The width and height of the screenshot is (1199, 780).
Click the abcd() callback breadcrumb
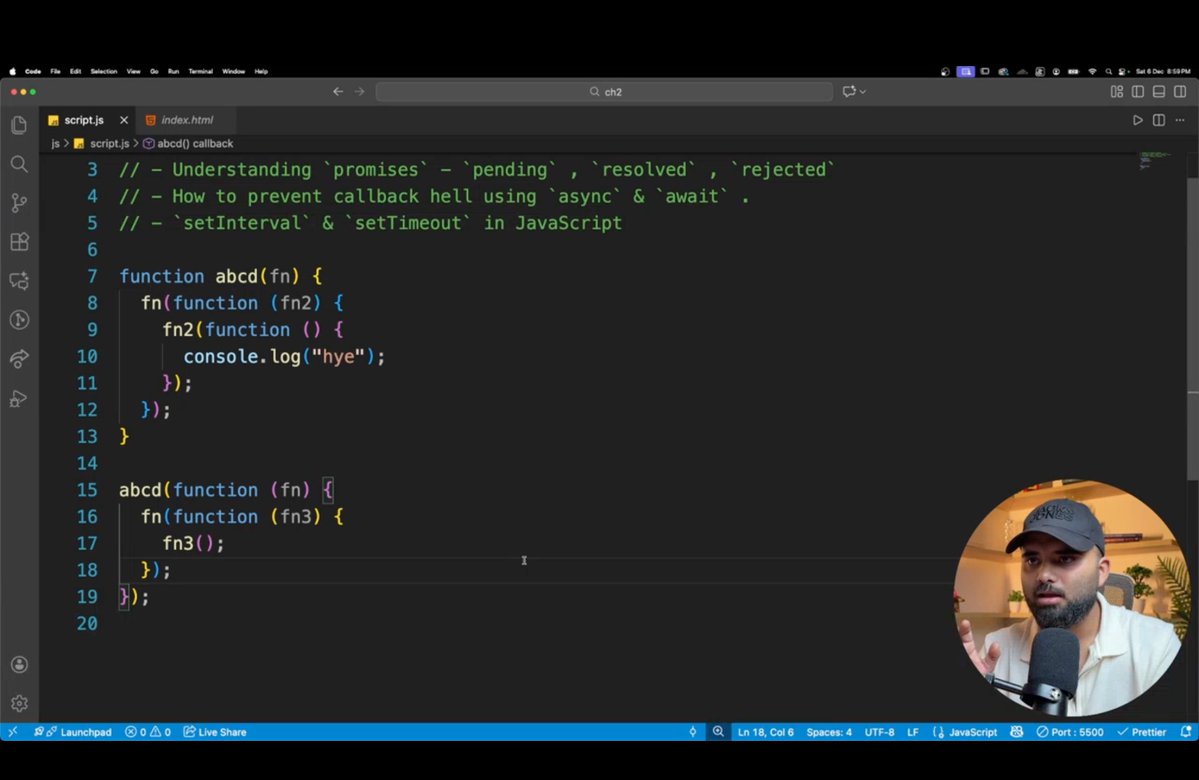[188, 144]
